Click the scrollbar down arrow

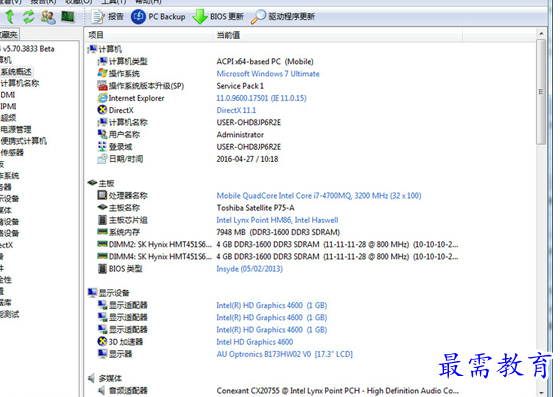click(x=541, y=393)
